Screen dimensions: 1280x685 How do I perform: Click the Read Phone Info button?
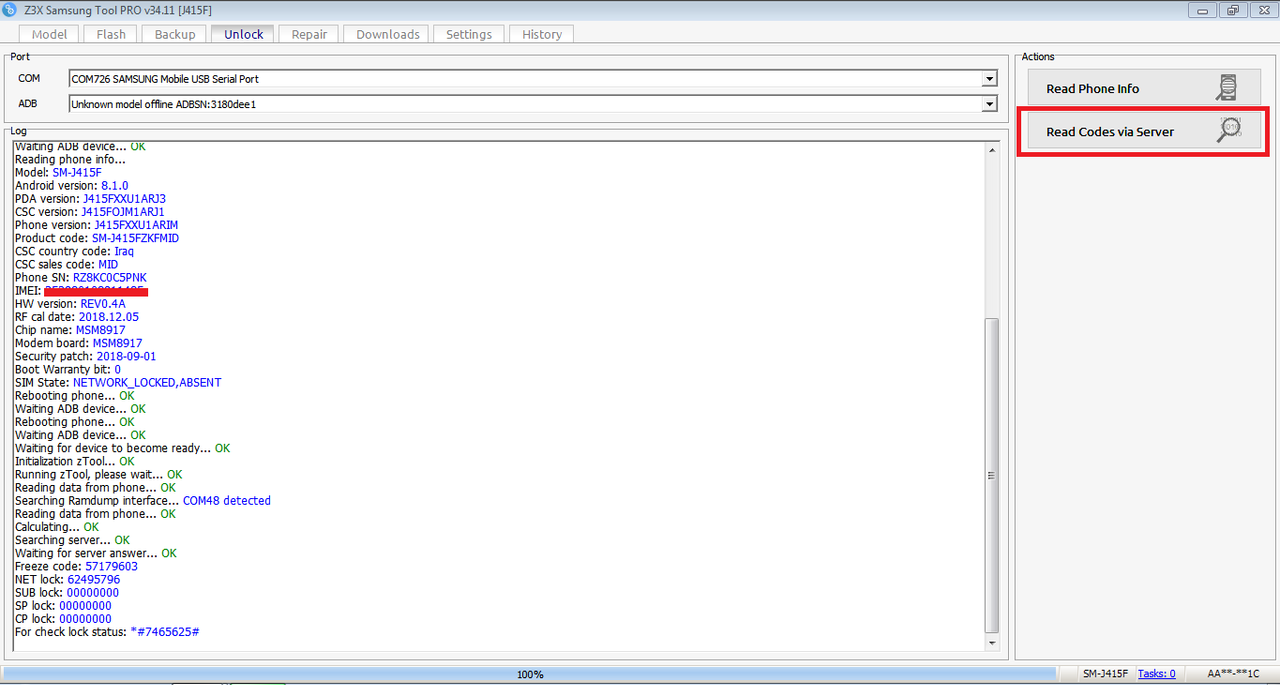coord(1145,89)
